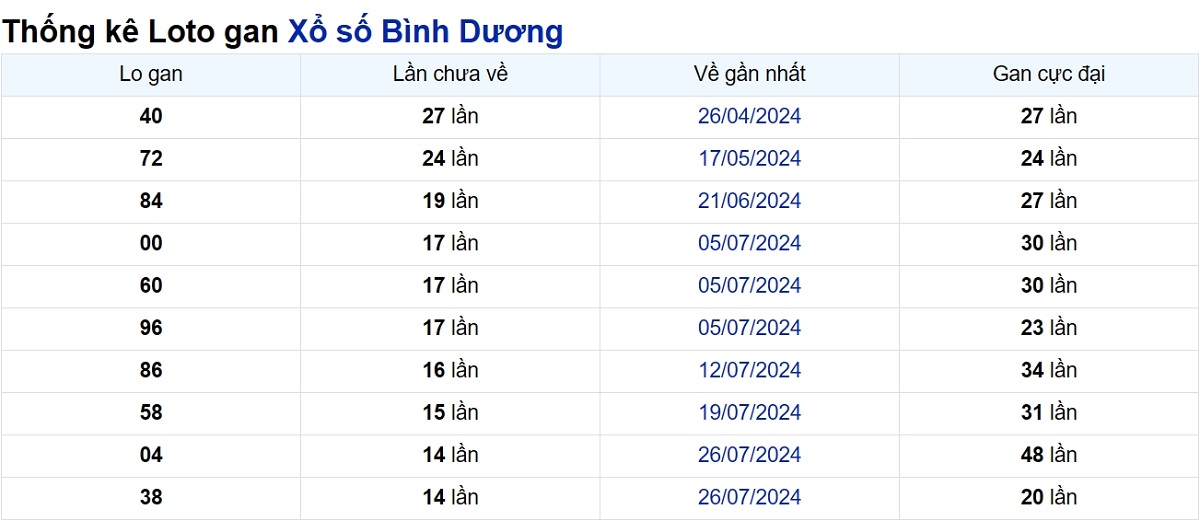Click Gan cực đại '20 lần' in row 38
This screenshot has height=521, width=1200.
(x=1049, y=497)
